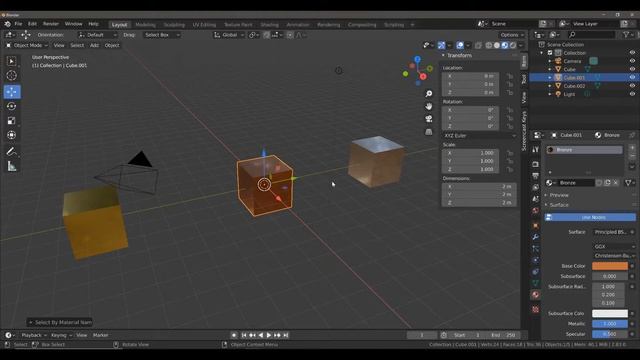This screenshot has width=640, height=360.
Task: Open the GGX distribution dropdown
Action: click(x=613, y=247)
